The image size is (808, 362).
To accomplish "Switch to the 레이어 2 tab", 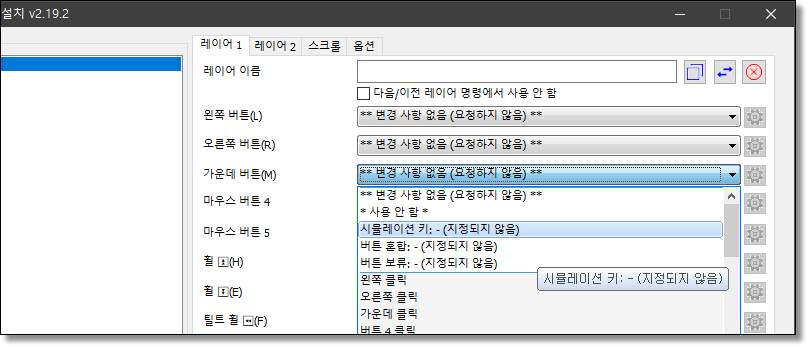I will pos(275,46).
